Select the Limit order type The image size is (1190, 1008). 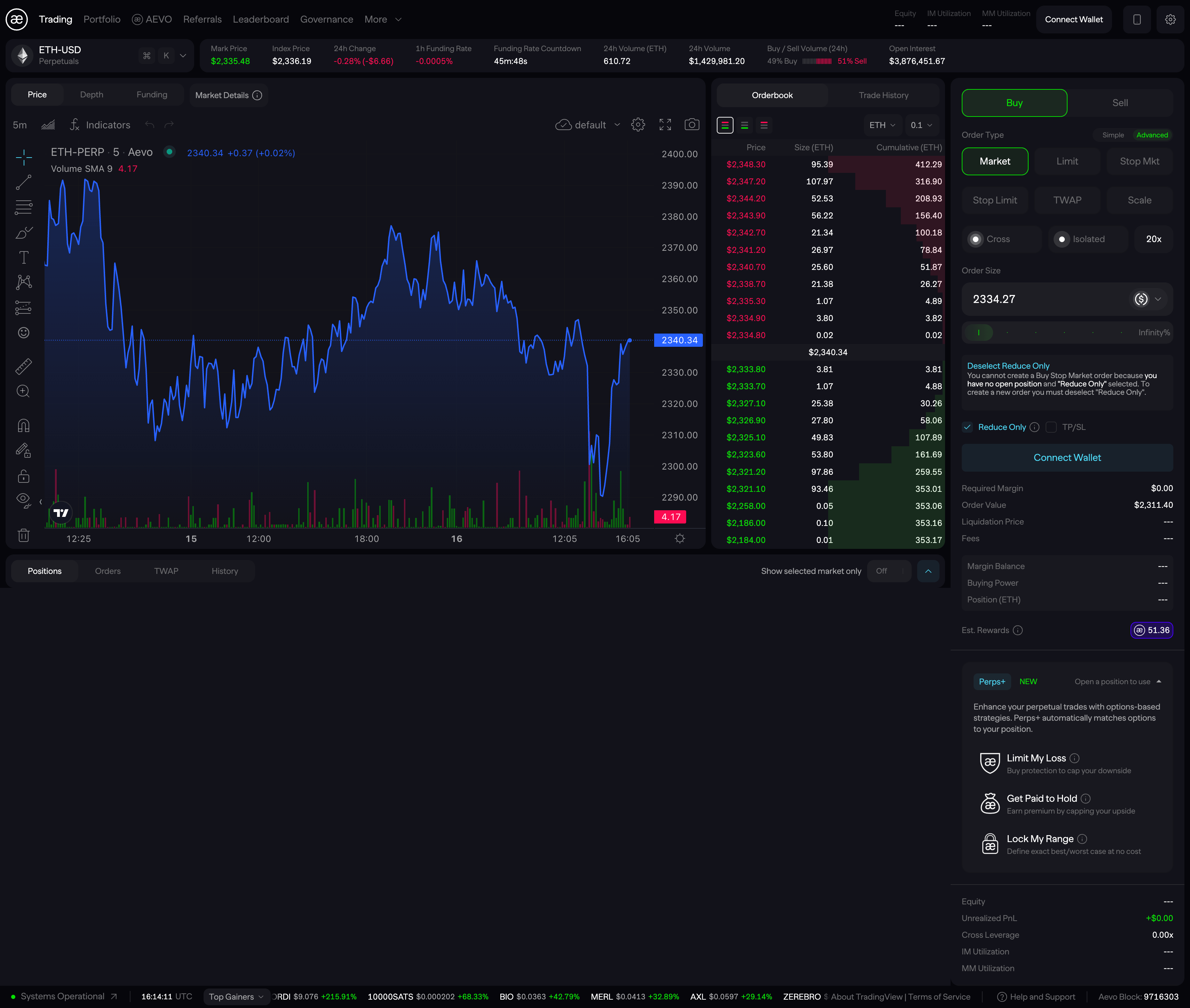(1066, 161)
